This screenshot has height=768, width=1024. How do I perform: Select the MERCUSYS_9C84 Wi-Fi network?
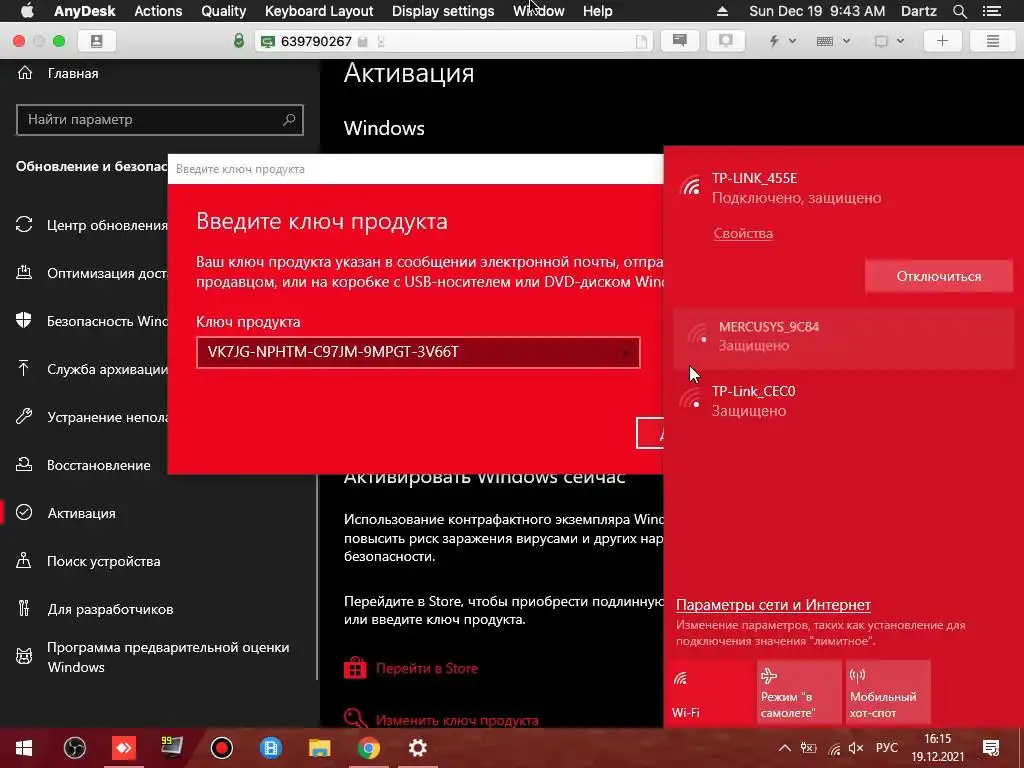(844, 336)
